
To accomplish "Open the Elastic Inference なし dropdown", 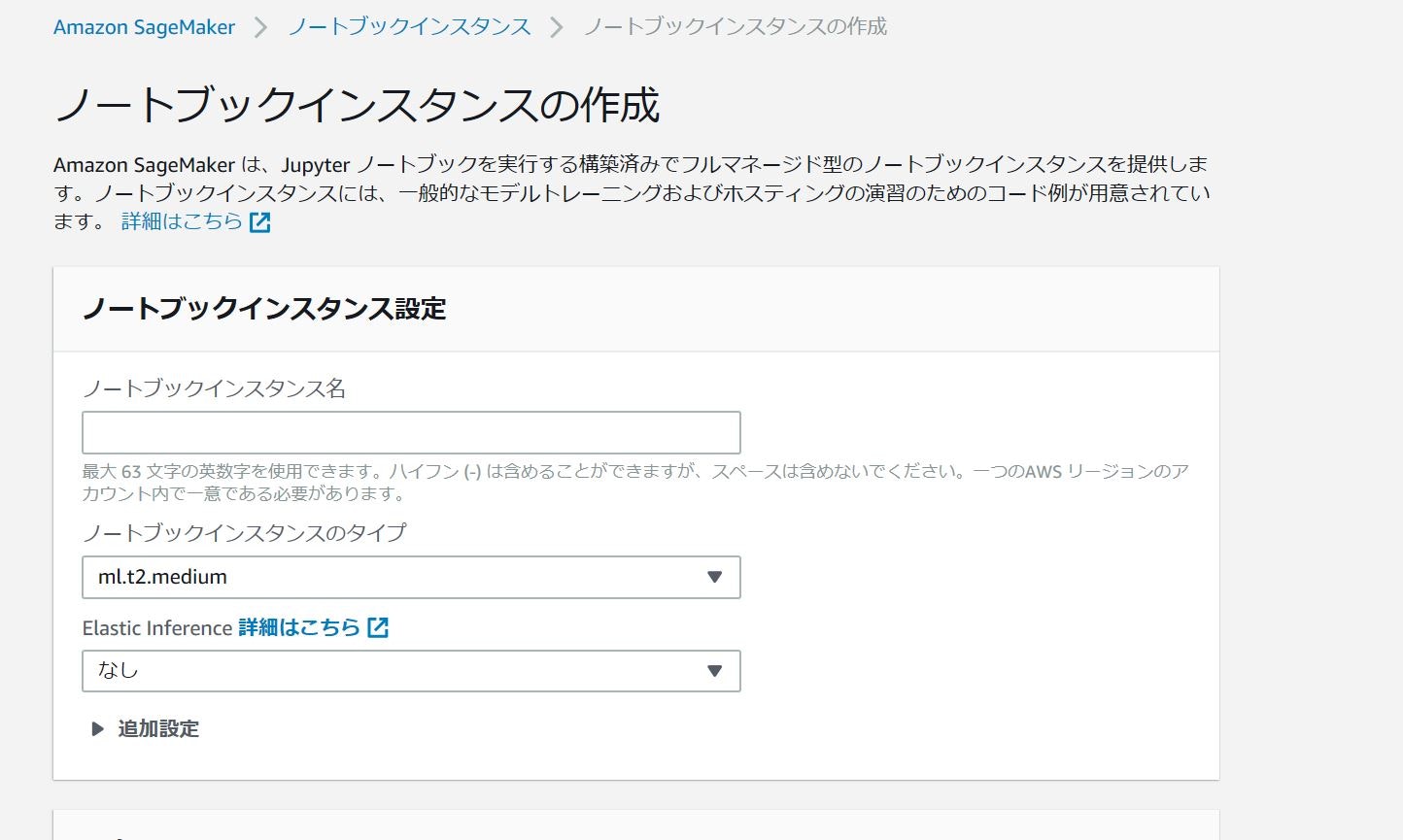I will tap(411, 671).
